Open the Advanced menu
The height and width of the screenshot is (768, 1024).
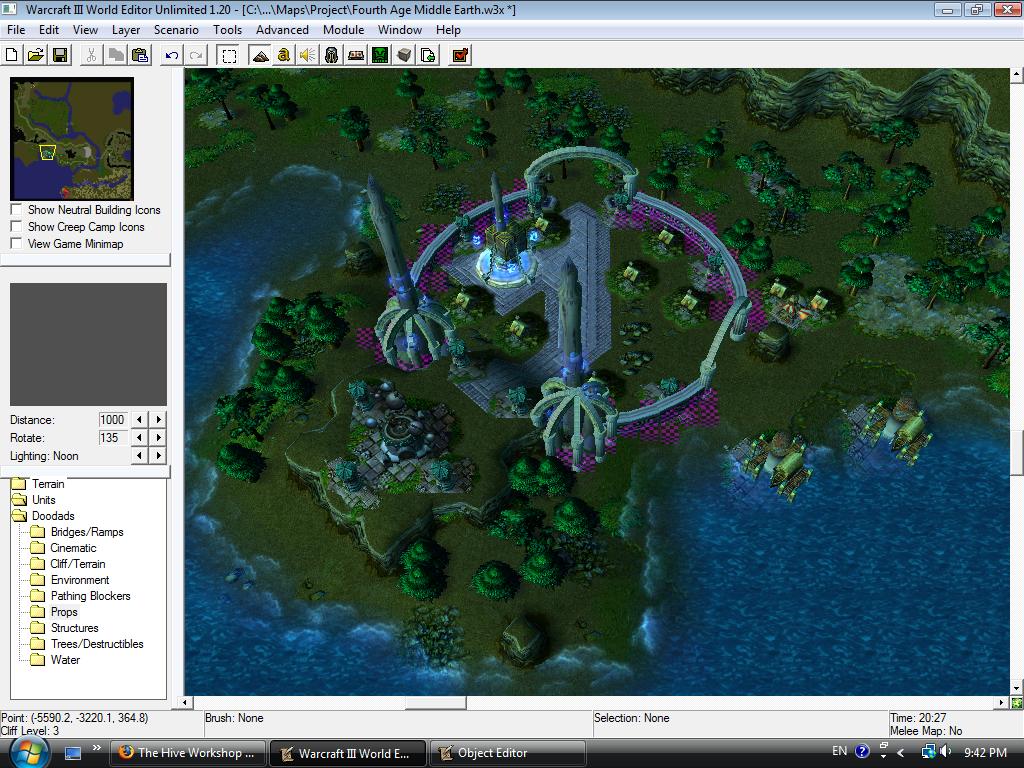pos(282,30)
